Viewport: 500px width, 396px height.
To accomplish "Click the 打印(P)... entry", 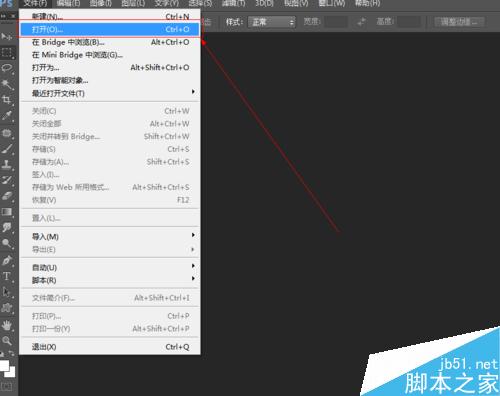I will pos(110,316).
